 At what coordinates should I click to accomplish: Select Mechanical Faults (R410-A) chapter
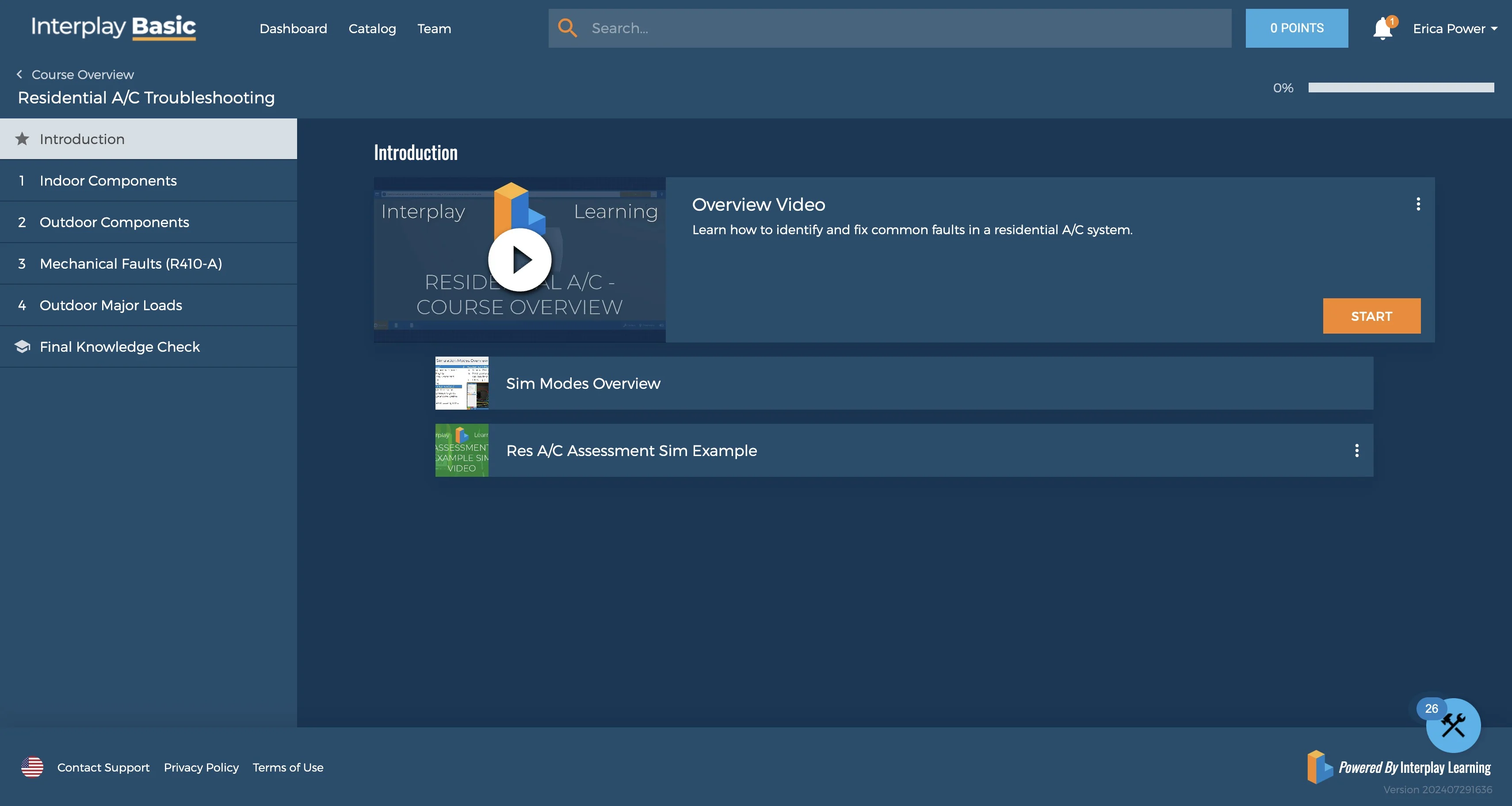149,264
